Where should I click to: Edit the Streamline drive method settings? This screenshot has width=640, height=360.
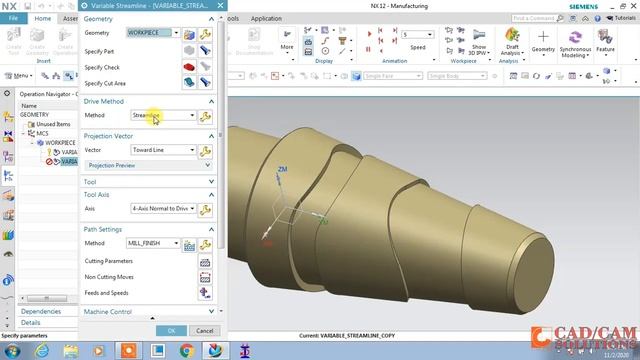point(205,117)
